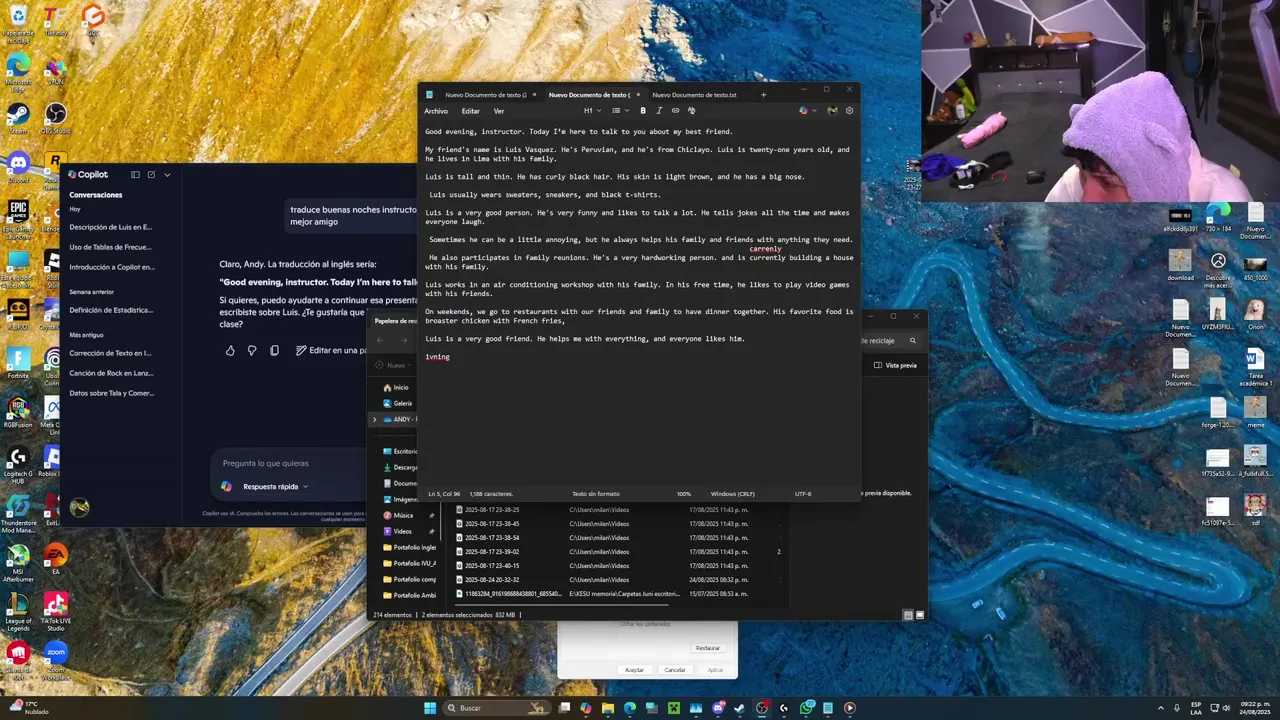Switch Explorer to large icons view
The width and height of the screenshot is (1280, 720).
pyautogui.click(x=919, y=615)
